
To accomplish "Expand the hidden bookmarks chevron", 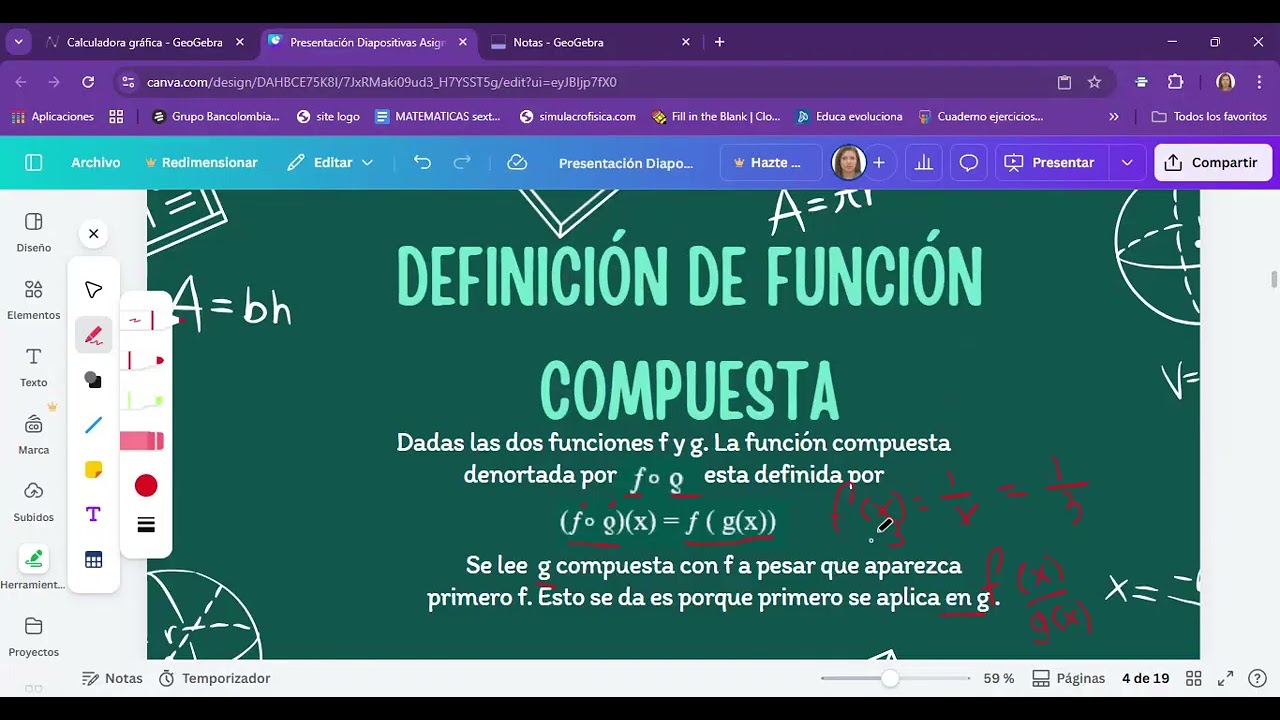I will click(x=1114, y=116).
